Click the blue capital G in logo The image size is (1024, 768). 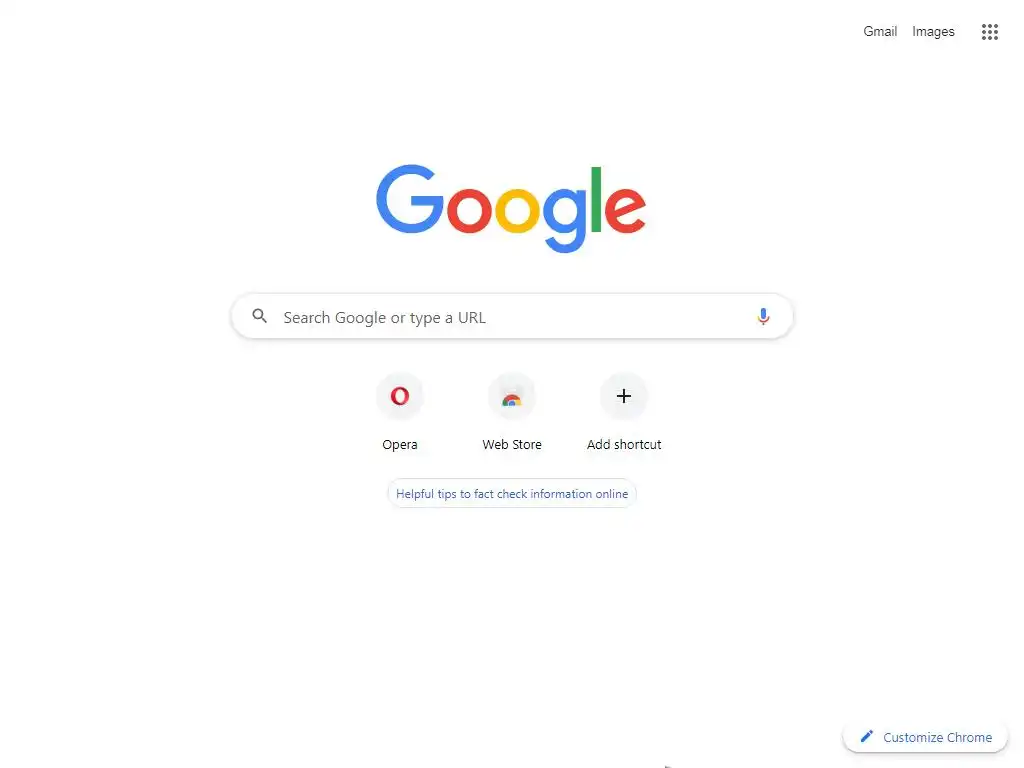coord(409,199)
